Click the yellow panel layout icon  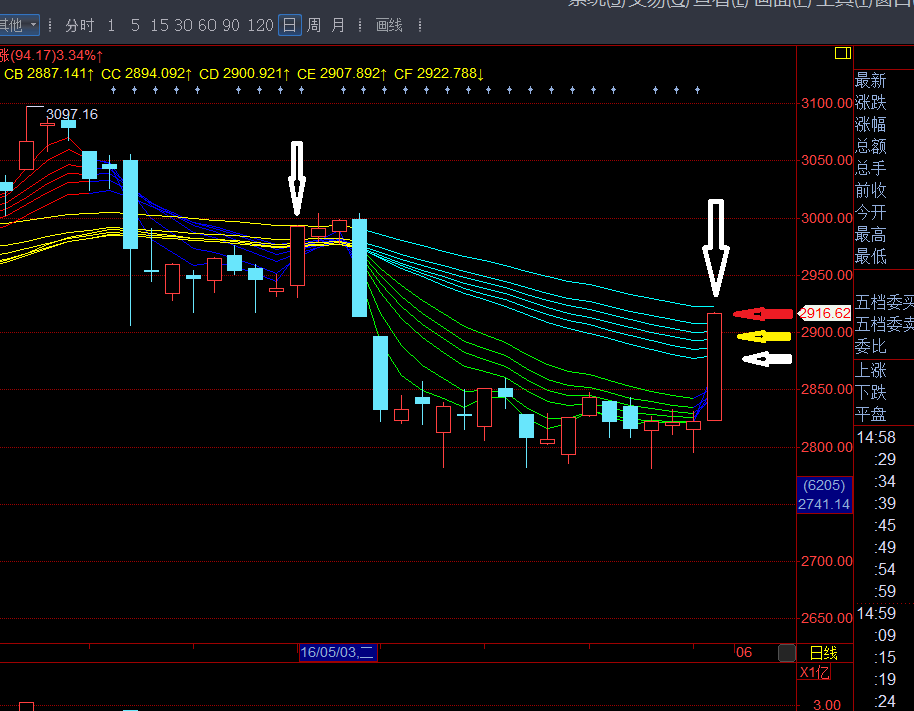pos(841,53)
